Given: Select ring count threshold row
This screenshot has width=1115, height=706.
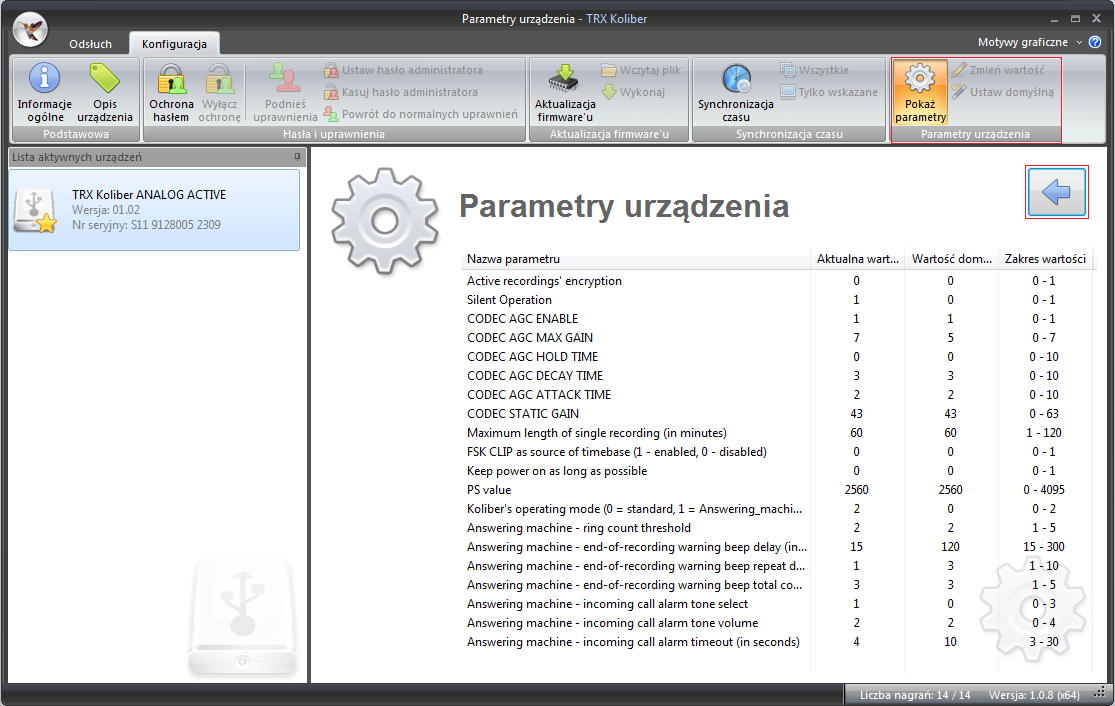Looking at the screenshot, I should (777, 528).
